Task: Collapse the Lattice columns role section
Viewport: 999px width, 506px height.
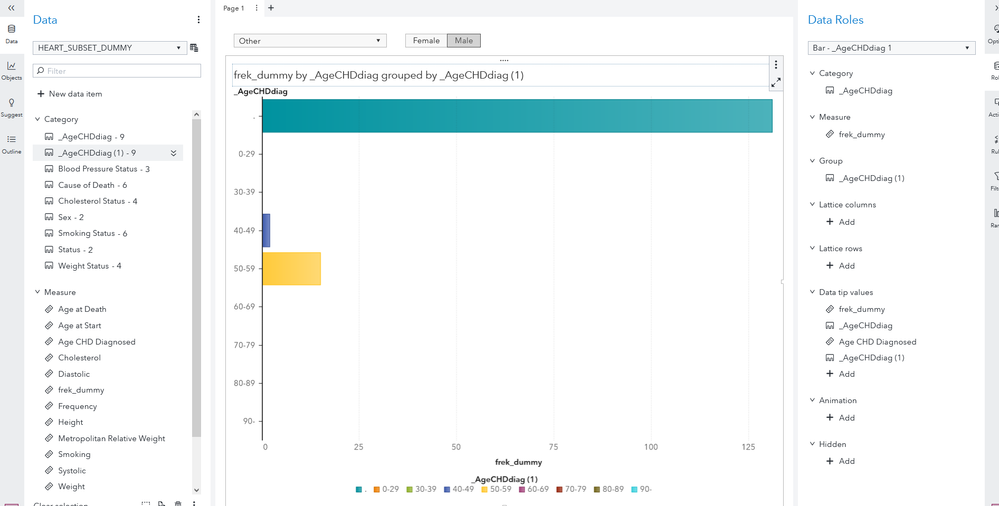Action: point(812,205)
